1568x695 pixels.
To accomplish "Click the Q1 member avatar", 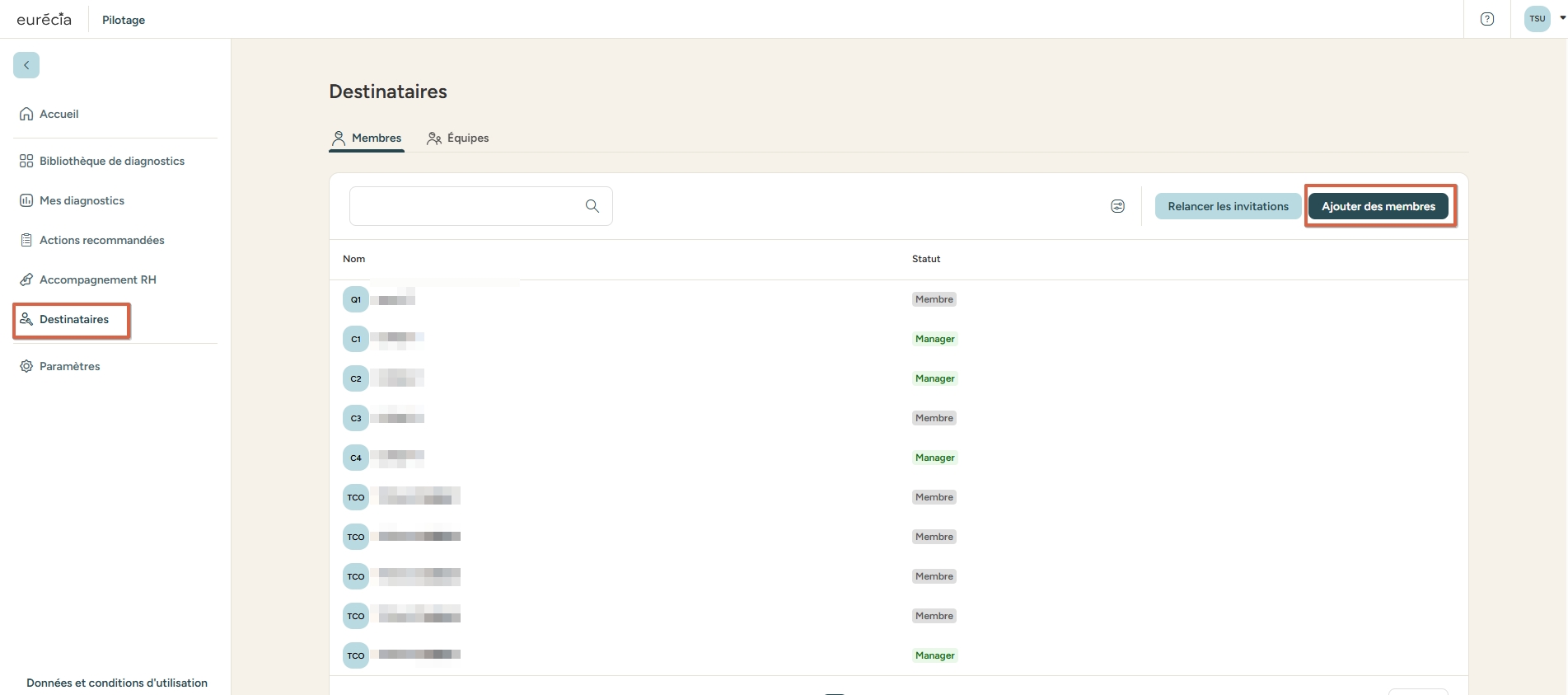I will coord(356,299).
